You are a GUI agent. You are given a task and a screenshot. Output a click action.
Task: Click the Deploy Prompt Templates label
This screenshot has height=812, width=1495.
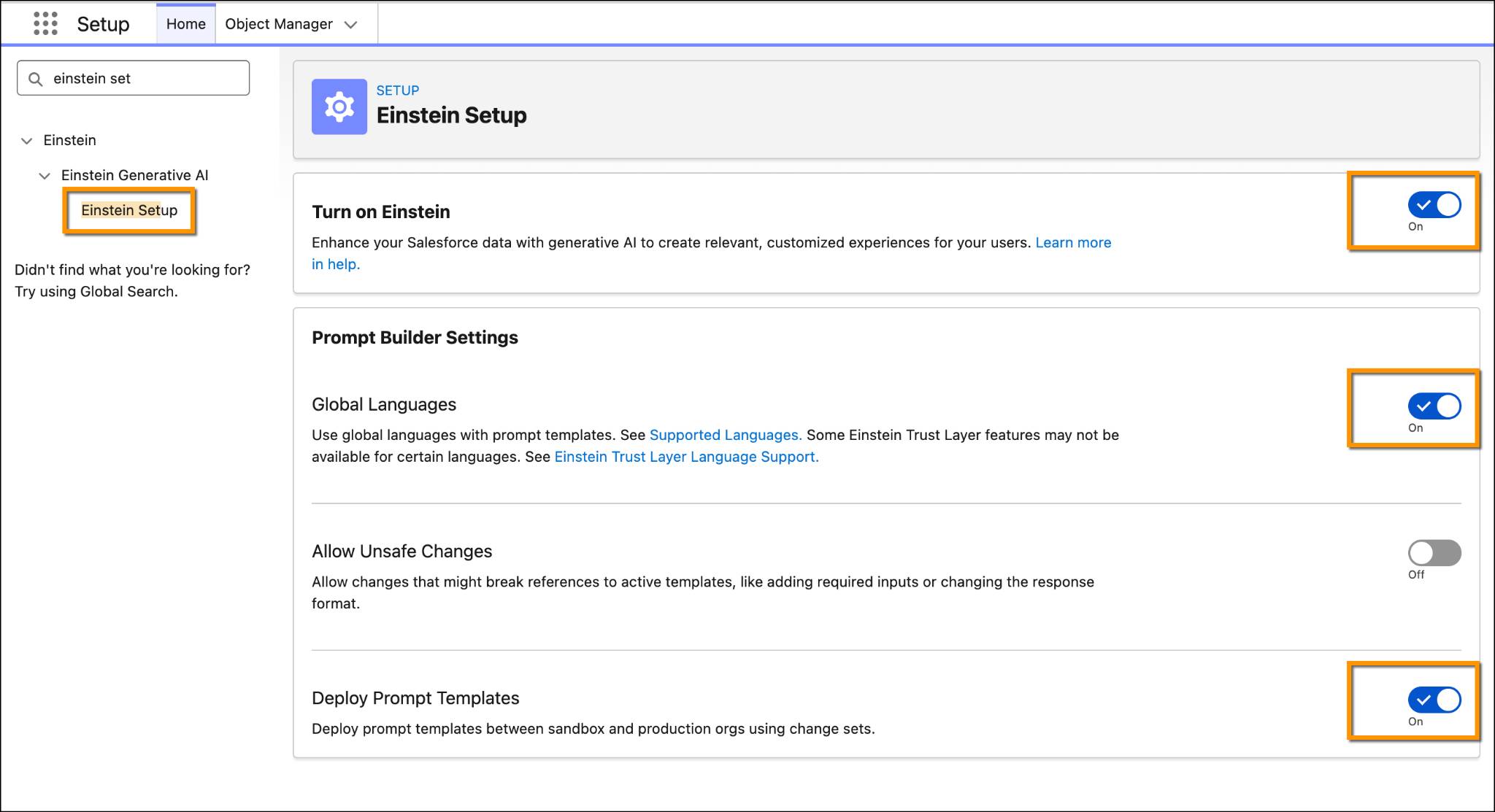pyautogui.click(x=415, y=698)
